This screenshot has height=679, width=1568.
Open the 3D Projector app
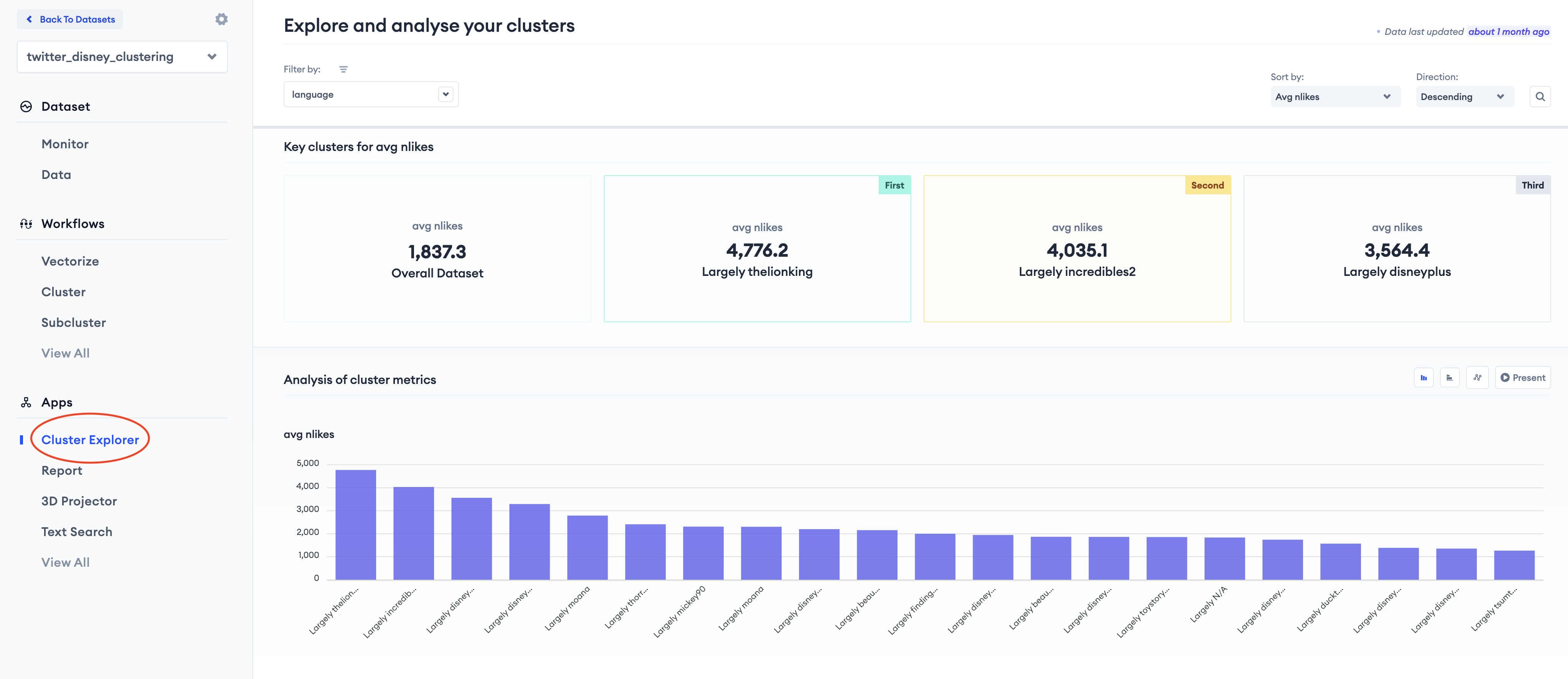point(79,501)
